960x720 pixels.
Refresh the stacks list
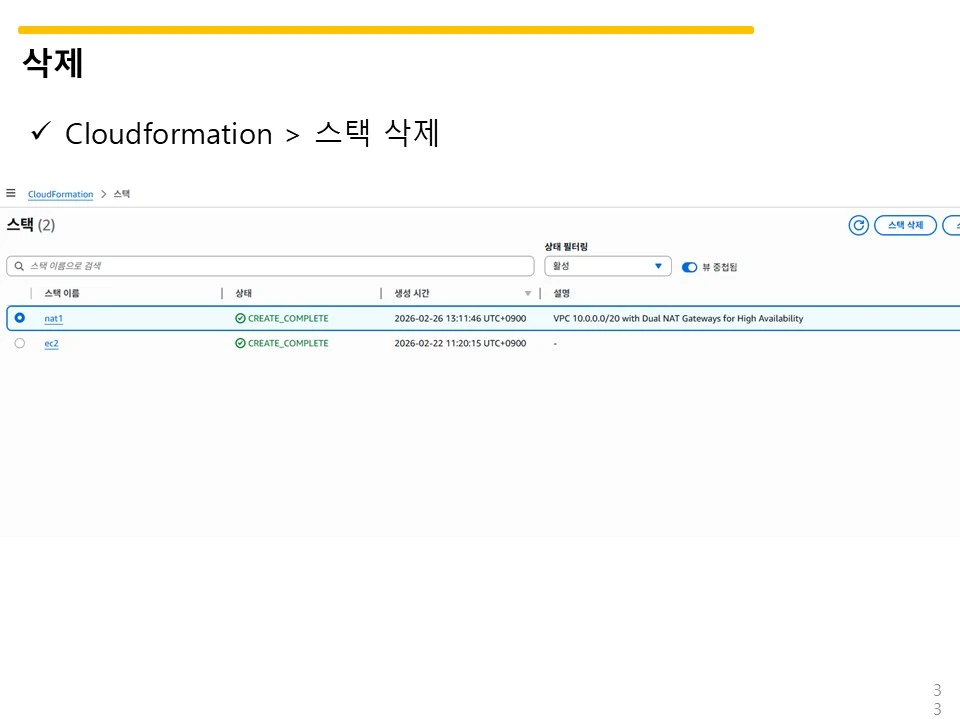(x=858, y=225)
